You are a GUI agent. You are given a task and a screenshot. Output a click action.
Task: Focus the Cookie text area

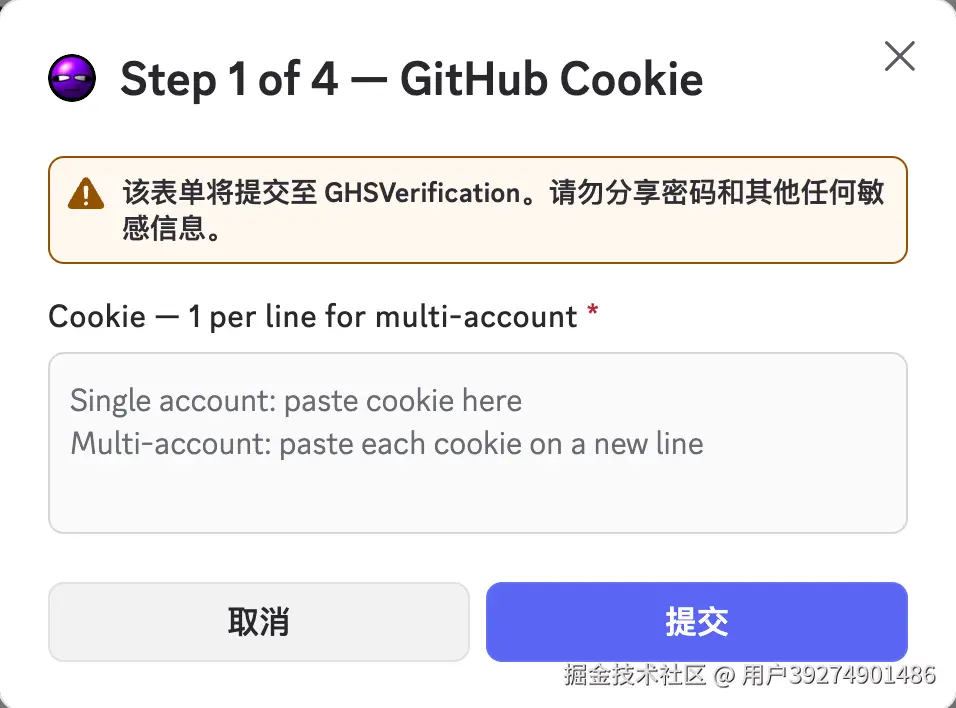coord(477,442)
